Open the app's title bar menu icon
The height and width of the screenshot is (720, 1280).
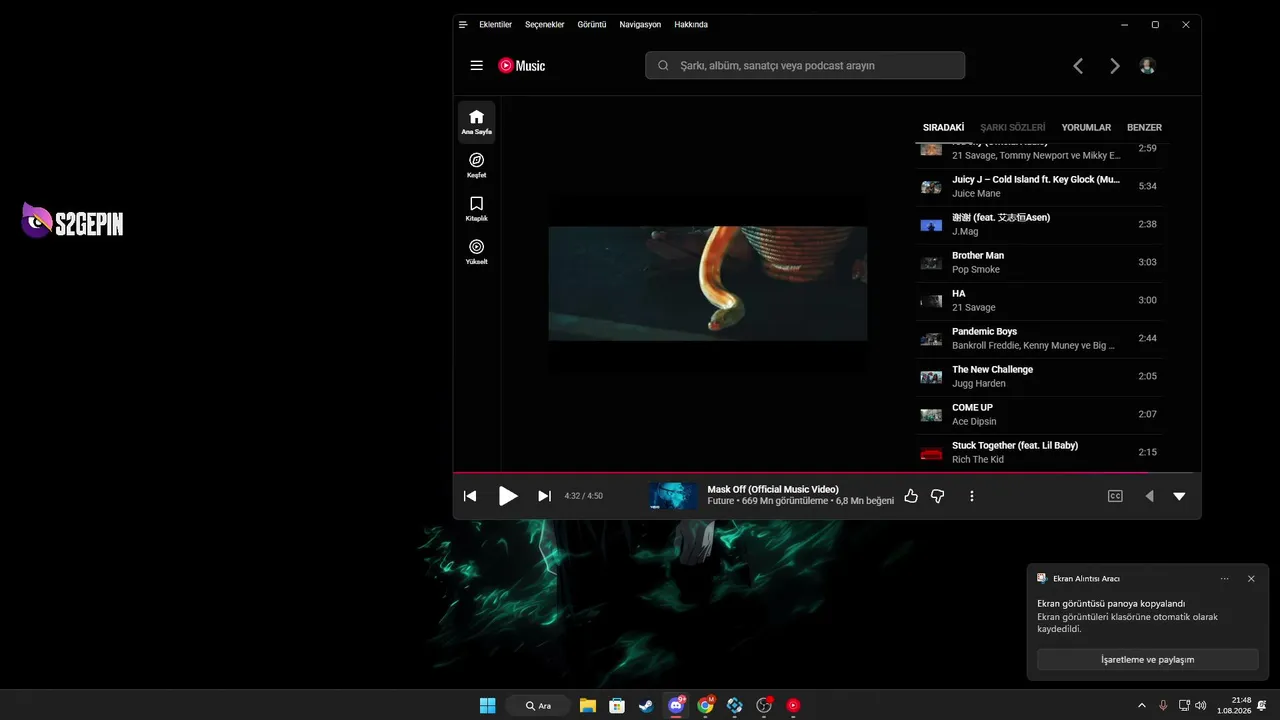pos(463,24)
